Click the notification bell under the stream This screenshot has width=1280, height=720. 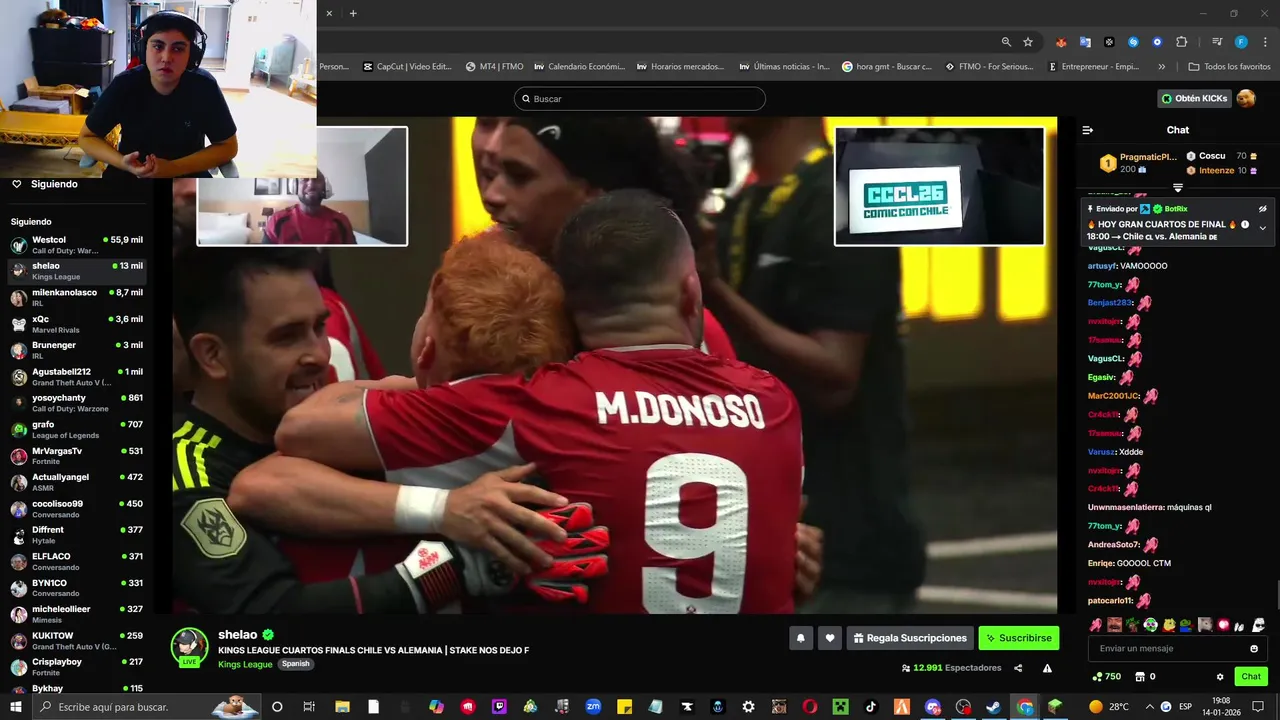click(800, 638)
